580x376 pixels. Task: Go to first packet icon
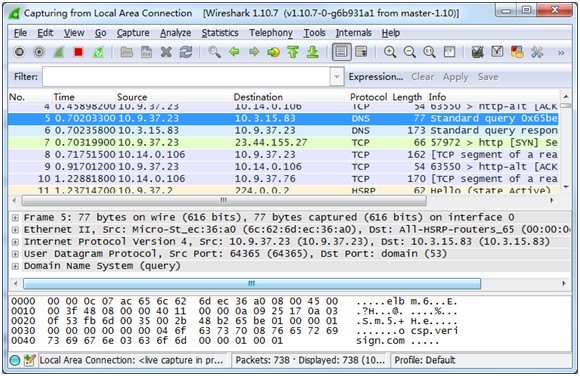click(x=293, y=52)
